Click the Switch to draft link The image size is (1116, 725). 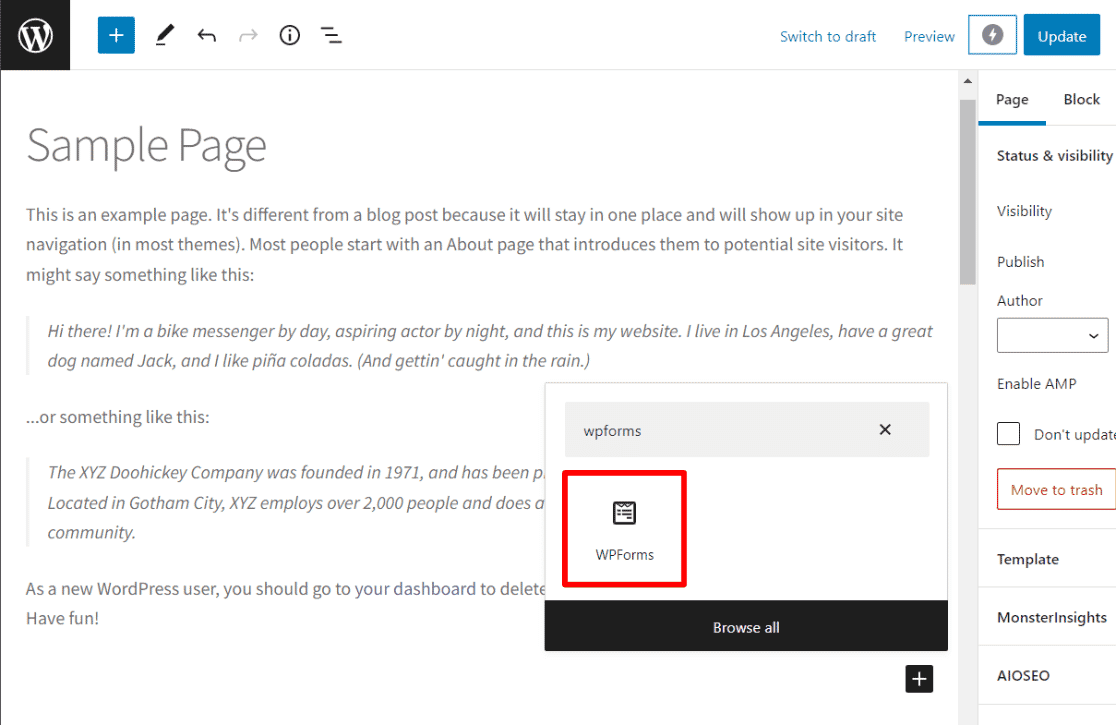[827, 35]
